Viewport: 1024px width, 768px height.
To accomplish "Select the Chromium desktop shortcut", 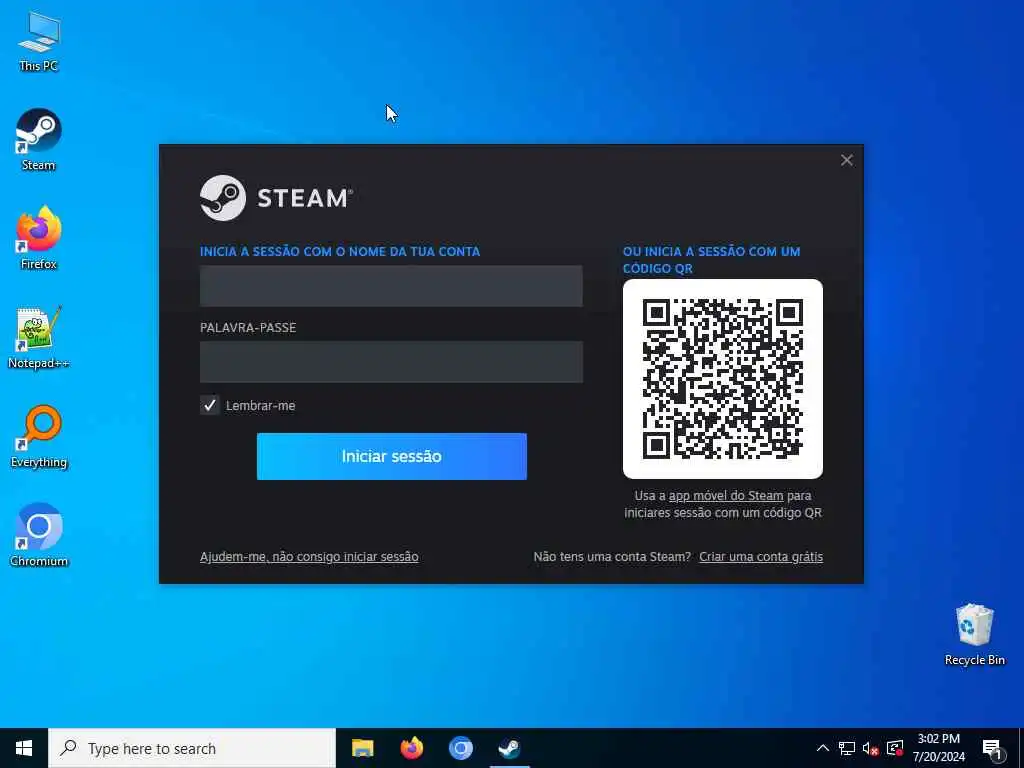I will [x=39, y=536].
